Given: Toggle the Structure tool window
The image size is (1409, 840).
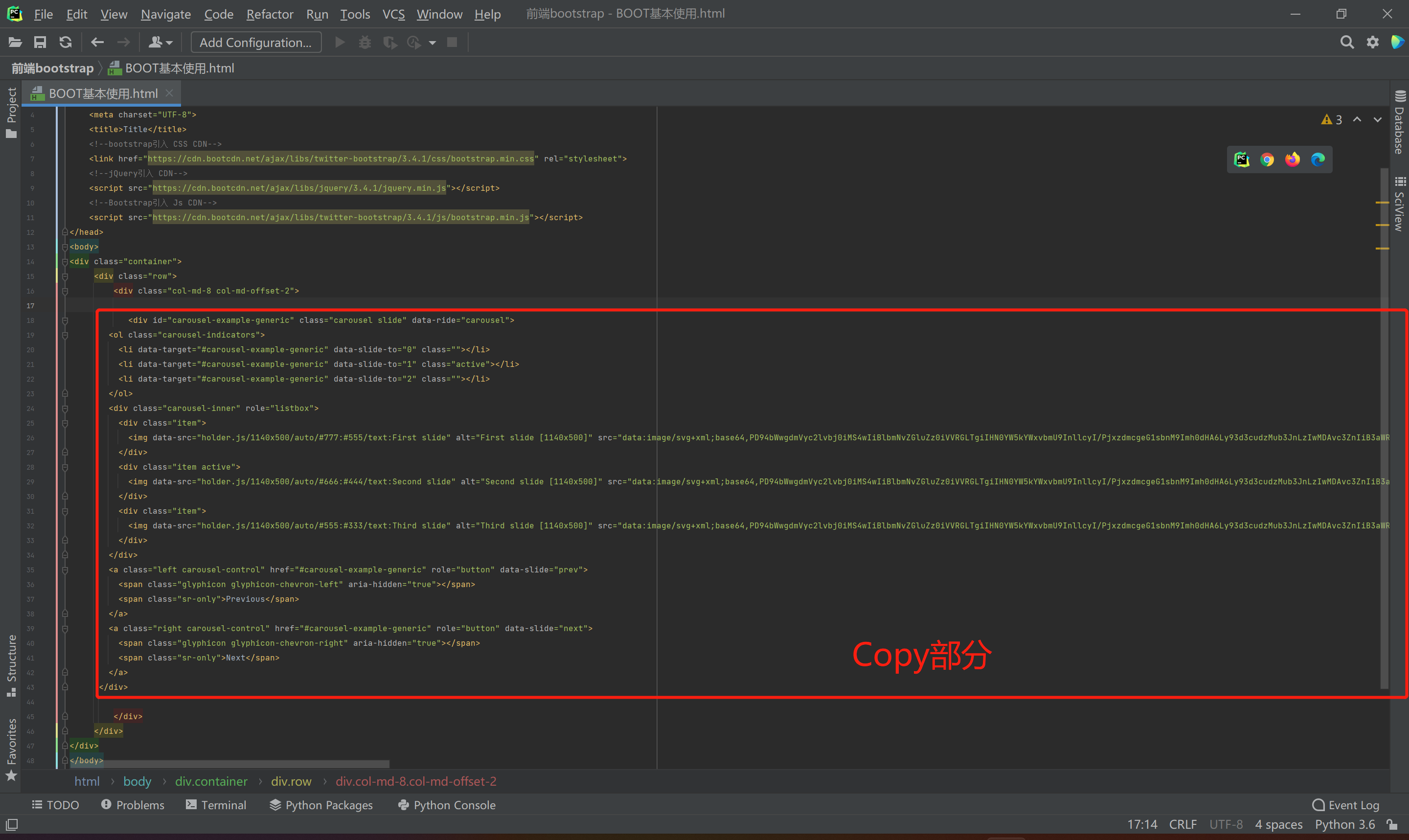Looking at the screenshot, I should click(x=11, y=666).
